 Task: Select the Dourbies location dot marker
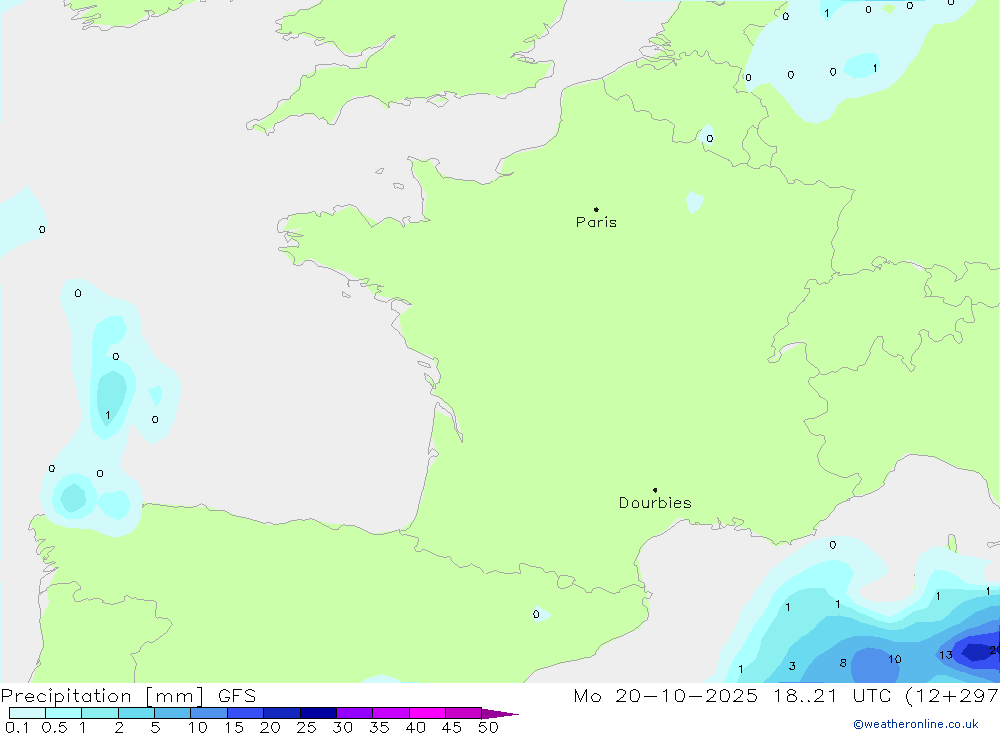(x=655, y=490)
